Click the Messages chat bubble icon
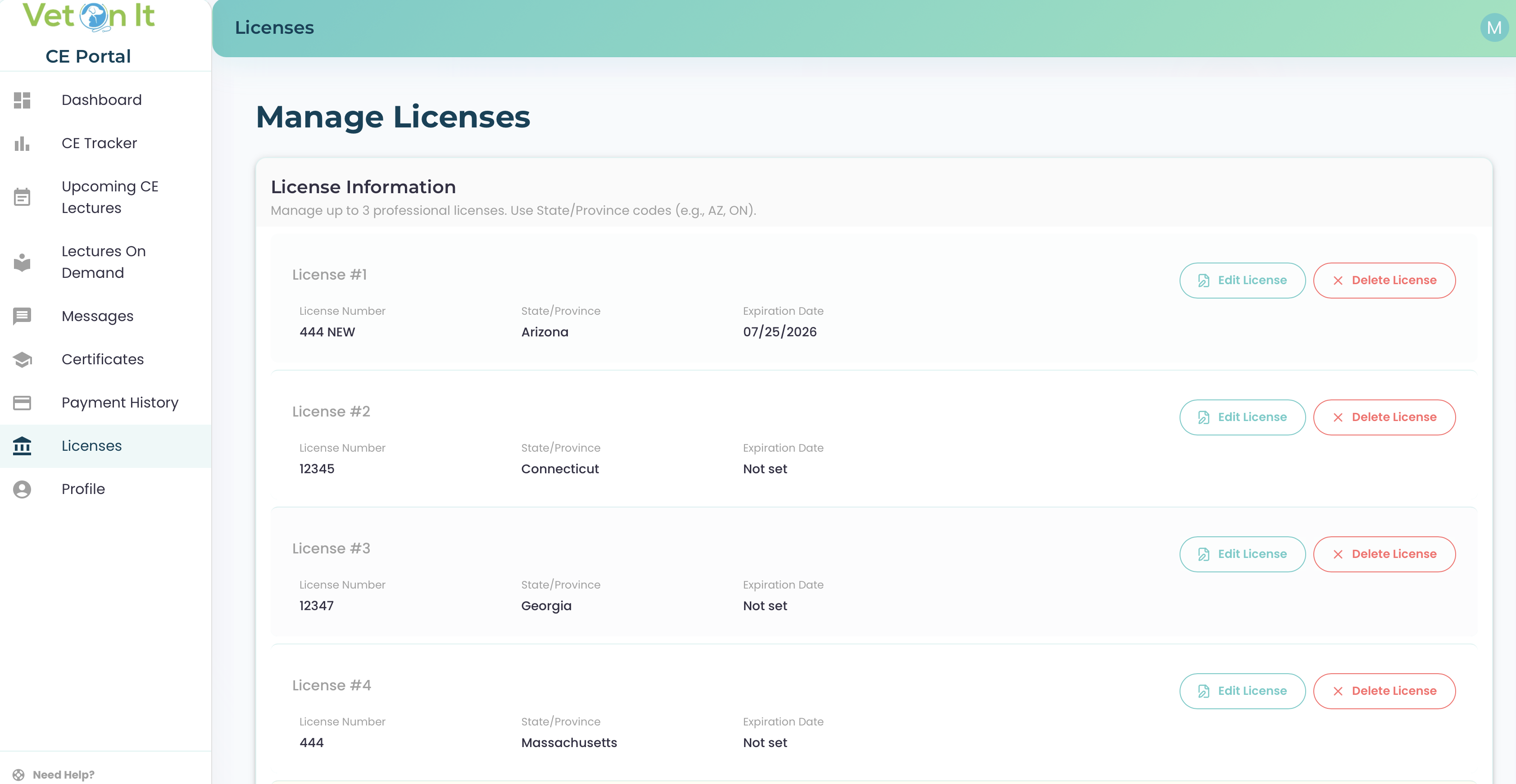The image size is (1516, 784). (x=22, y=316)
